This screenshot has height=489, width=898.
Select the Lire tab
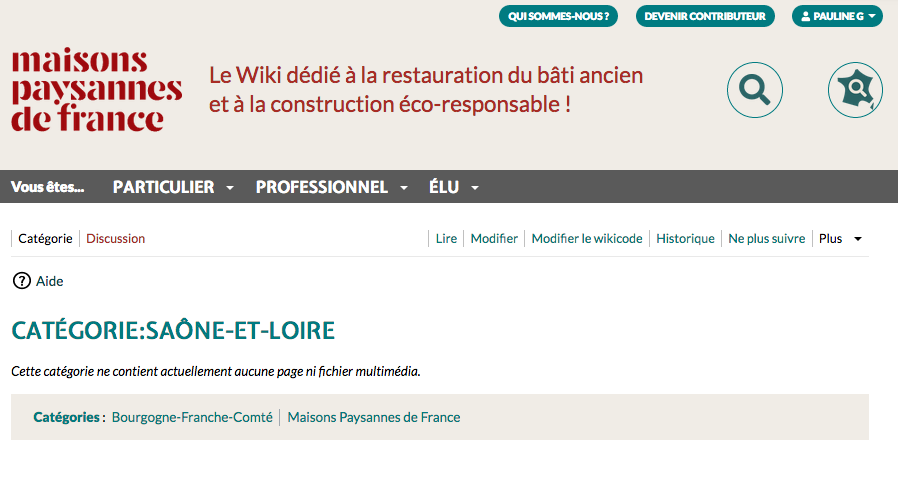click(446, 238)
